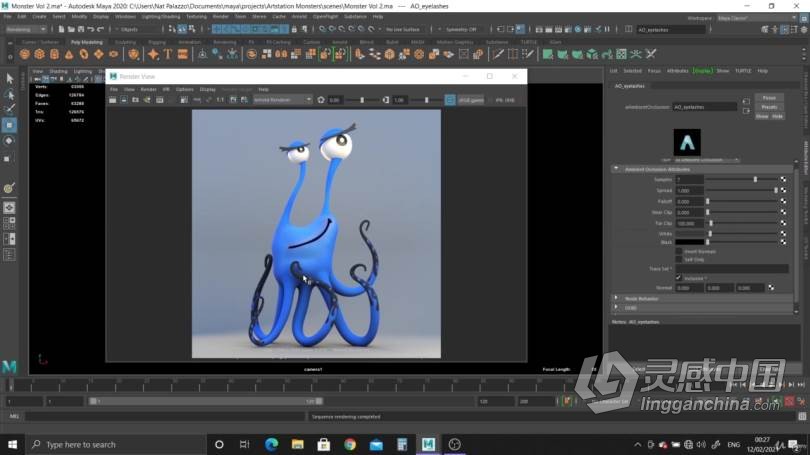Switch to the Sculpting shelf tab

[125, 42]
